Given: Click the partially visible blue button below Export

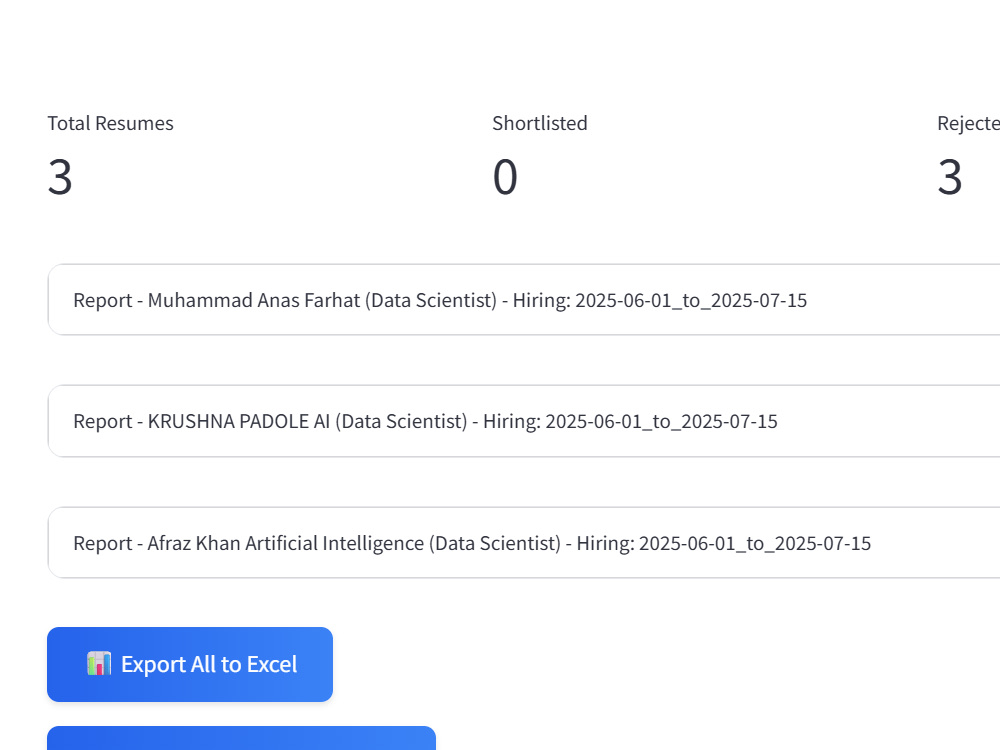Looking at the screenshot, I should (x=241, y=738).
